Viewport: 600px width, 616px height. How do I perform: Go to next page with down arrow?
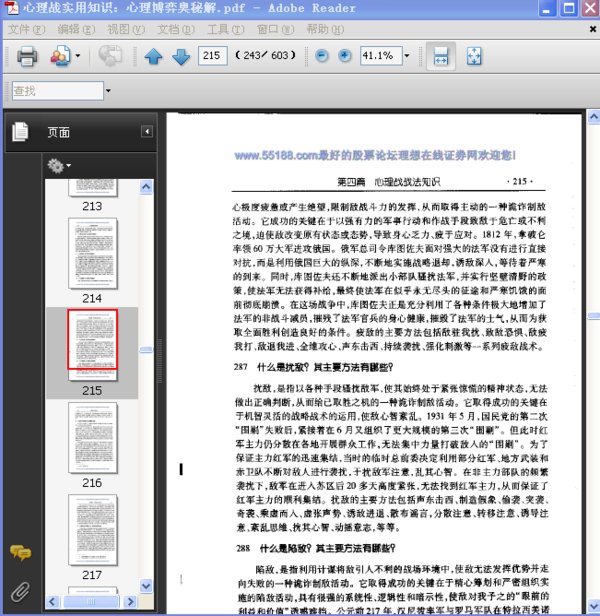coord(181,57)
